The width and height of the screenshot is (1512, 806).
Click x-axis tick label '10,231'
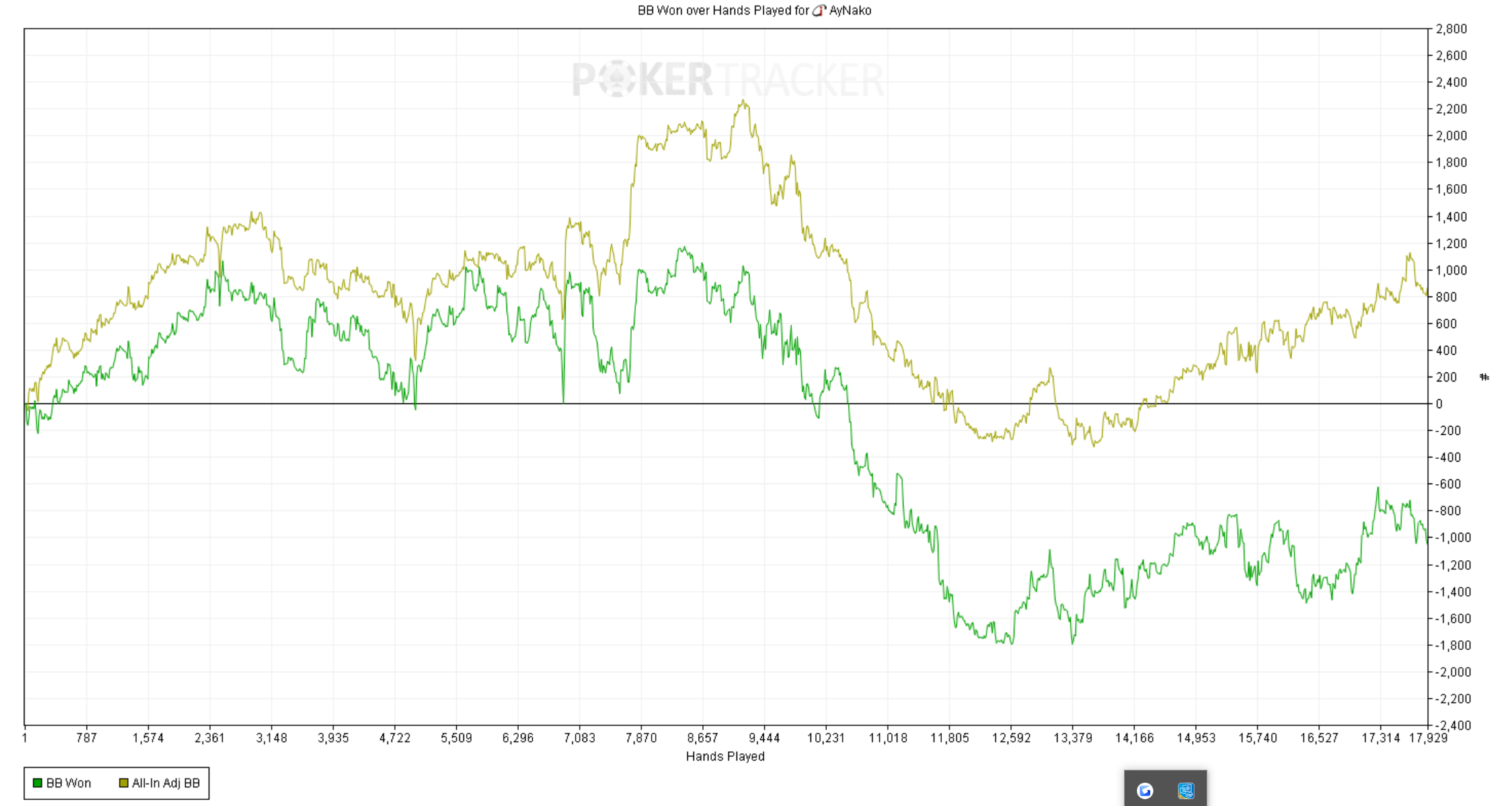pos(826,738)
